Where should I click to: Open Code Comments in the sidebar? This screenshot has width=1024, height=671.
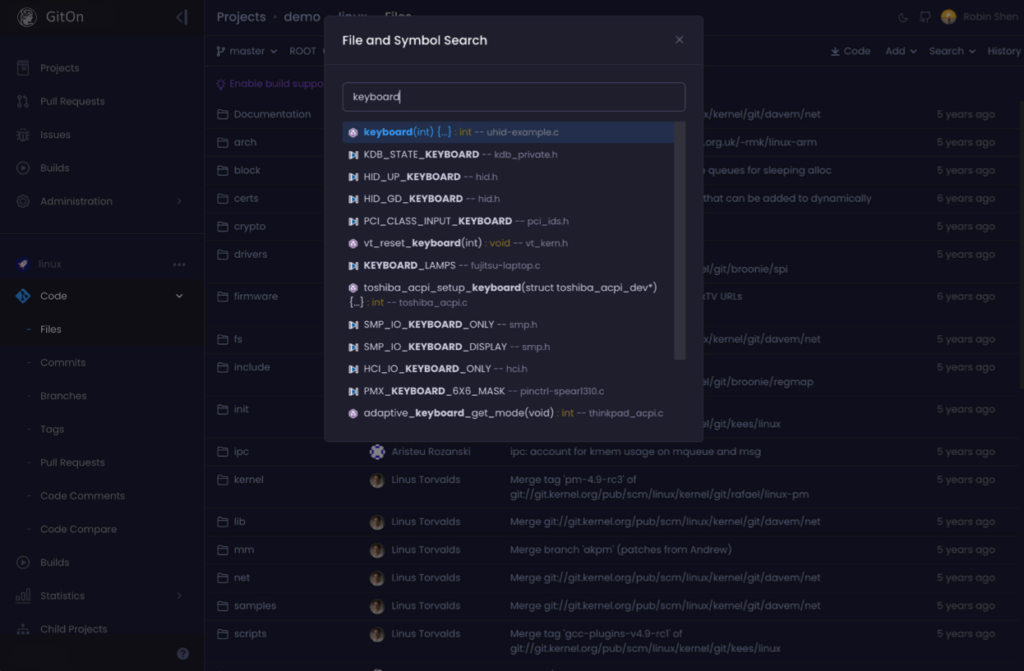[82, 496]
